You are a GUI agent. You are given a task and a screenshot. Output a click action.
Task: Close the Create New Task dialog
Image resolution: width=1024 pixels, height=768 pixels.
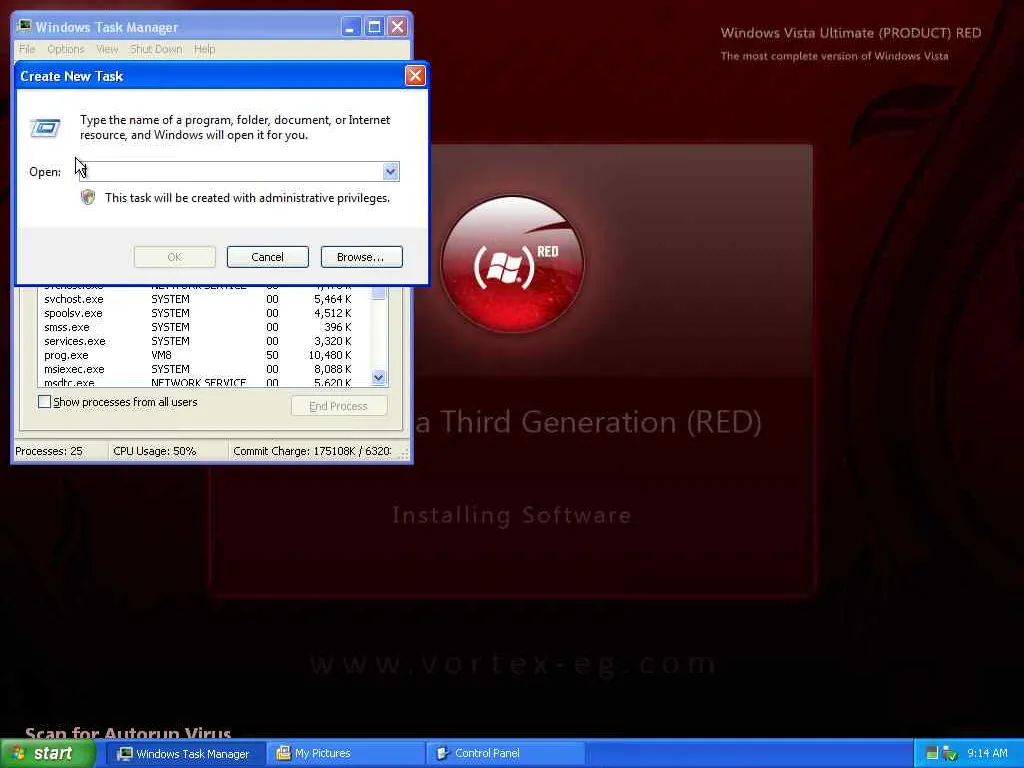[415, 76]
